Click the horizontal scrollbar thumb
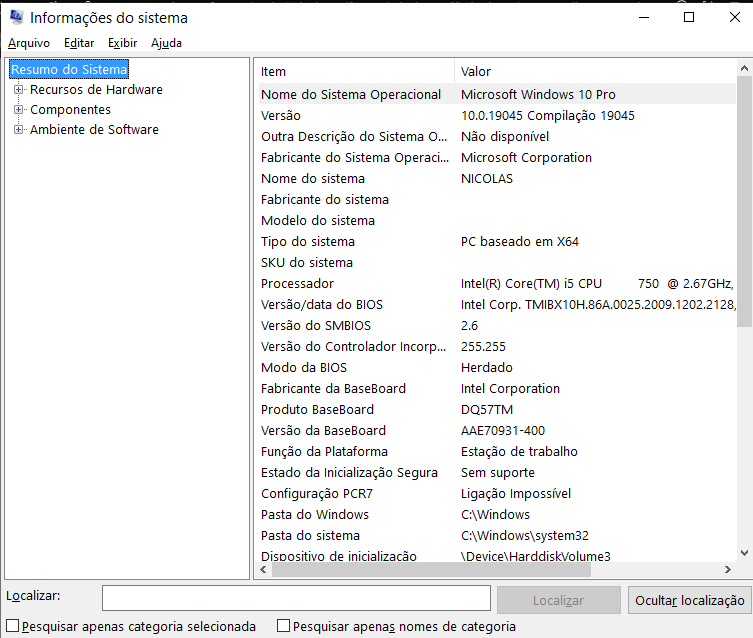 click(x=431, y=569)
